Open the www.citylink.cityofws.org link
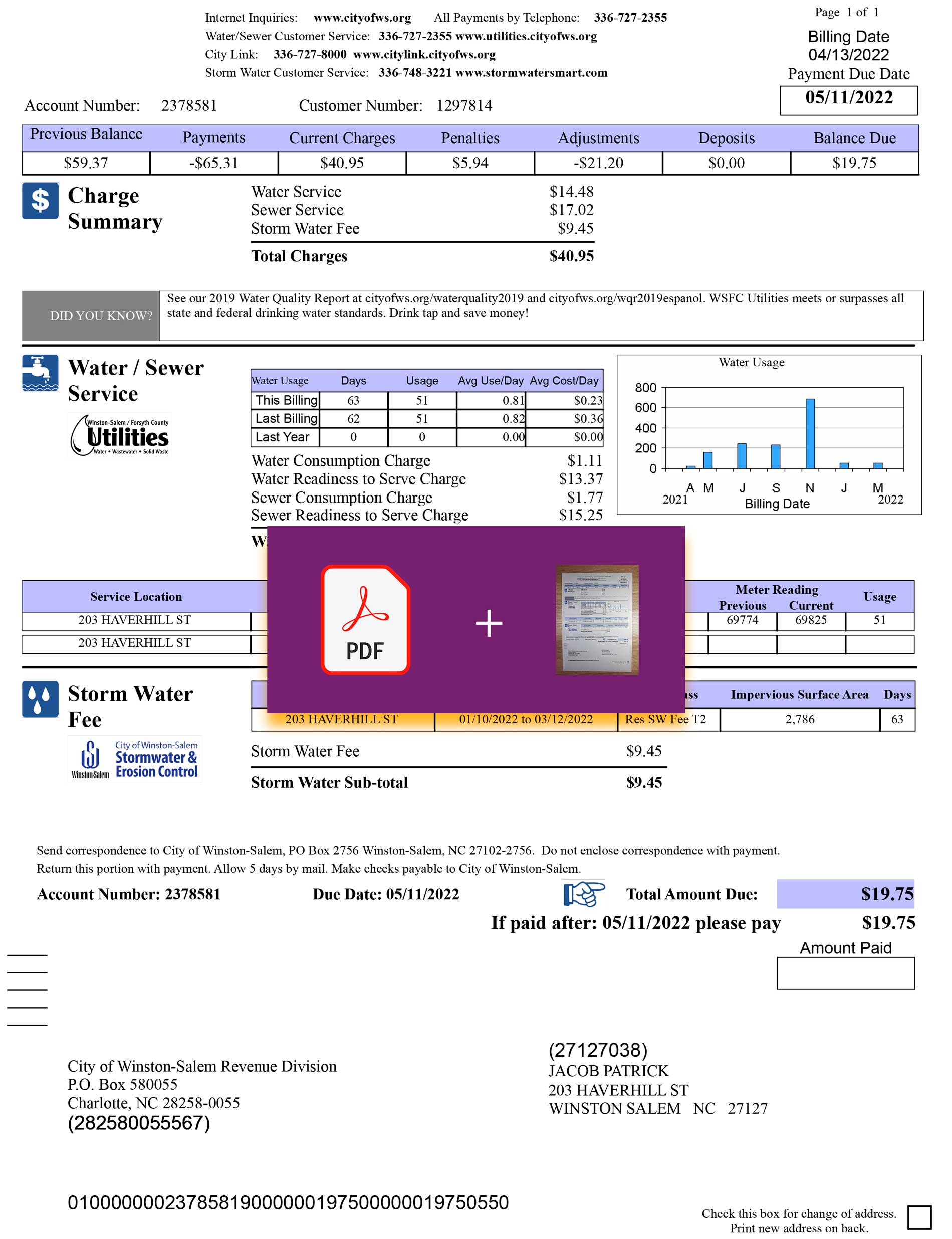The image size is (952, 1239). (424, 55)
